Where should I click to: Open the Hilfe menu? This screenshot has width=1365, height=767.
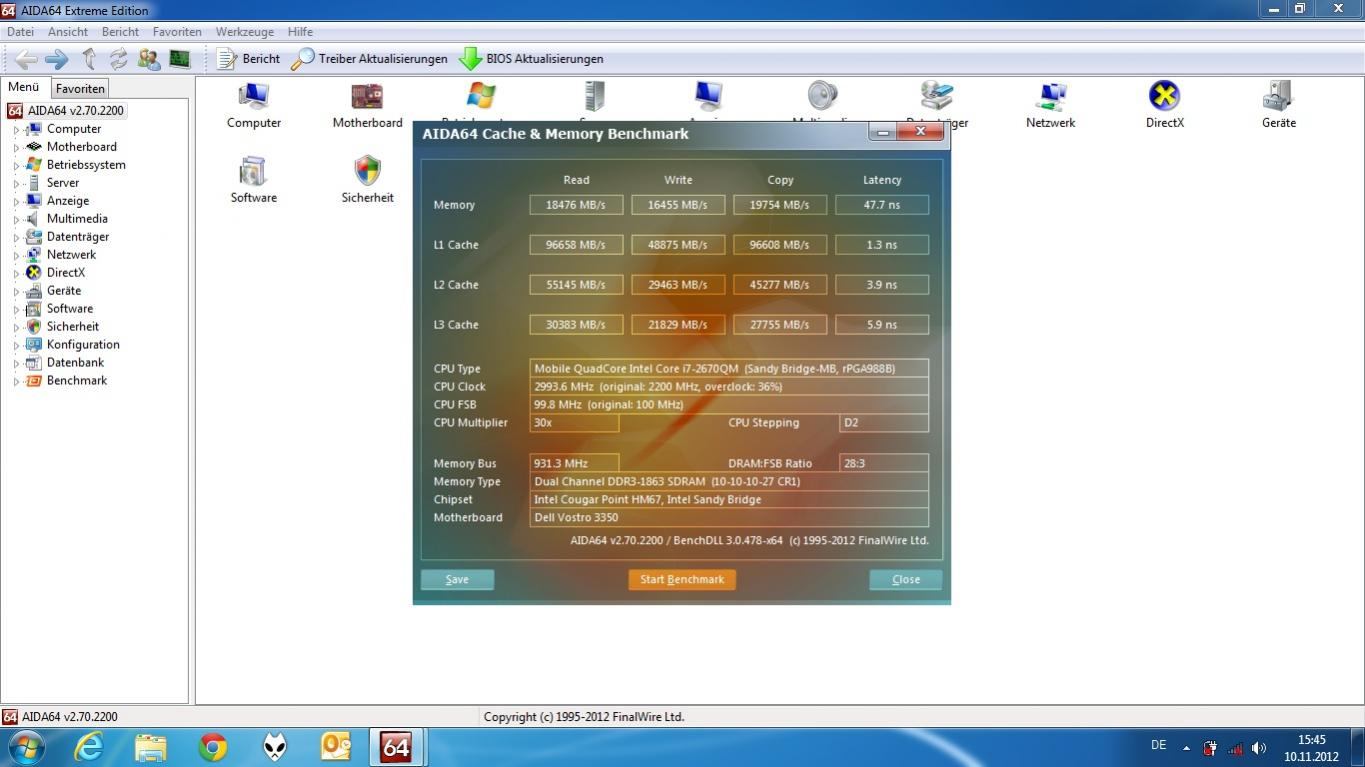pos(300,32)
